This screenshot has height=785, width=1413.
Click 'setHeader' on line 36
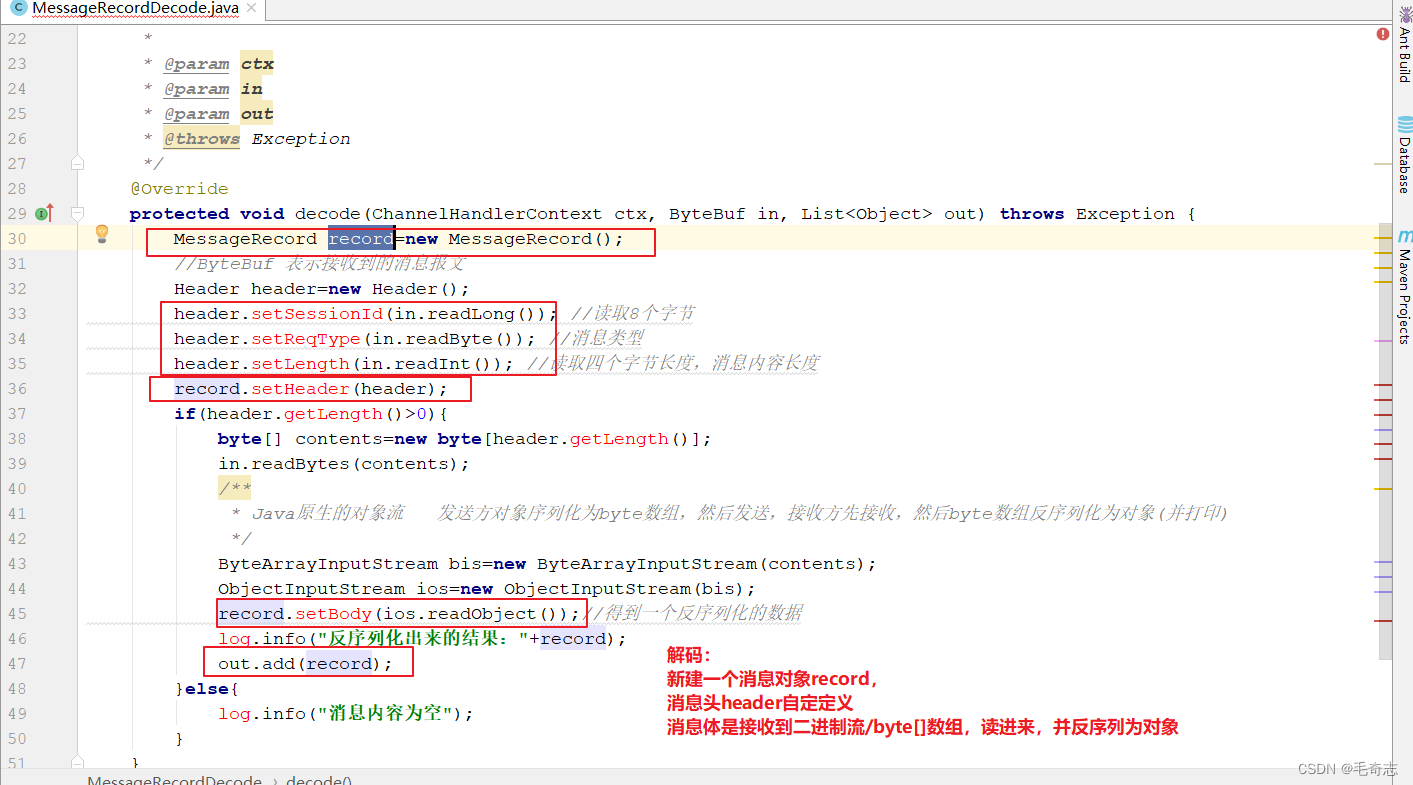coord(300,389)
